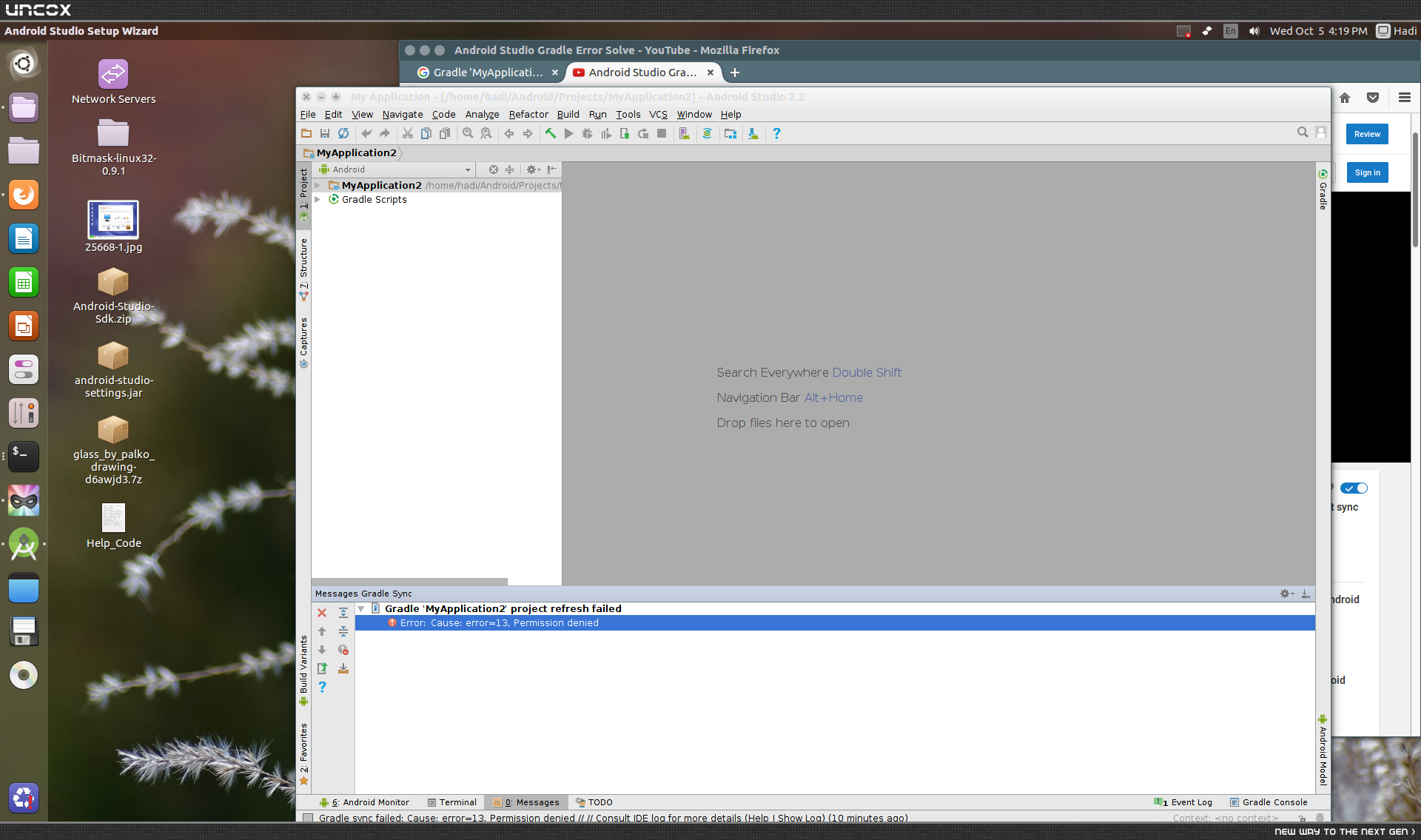Open the Project panel gear settings dropdown
This screenshot has height=840, width=1421.
coord(533,169)
